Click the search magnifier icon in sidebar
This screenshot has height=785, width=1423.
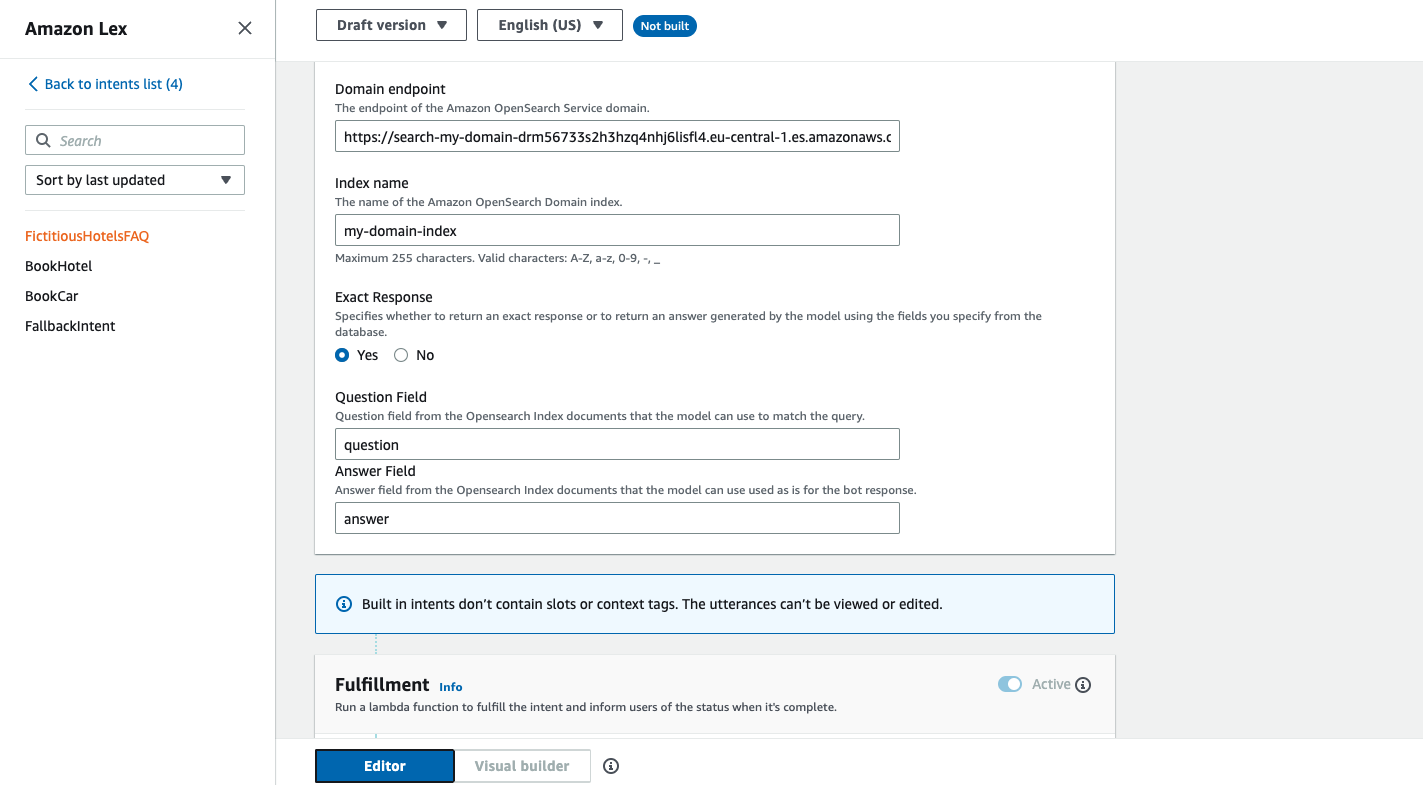[43, 139]
